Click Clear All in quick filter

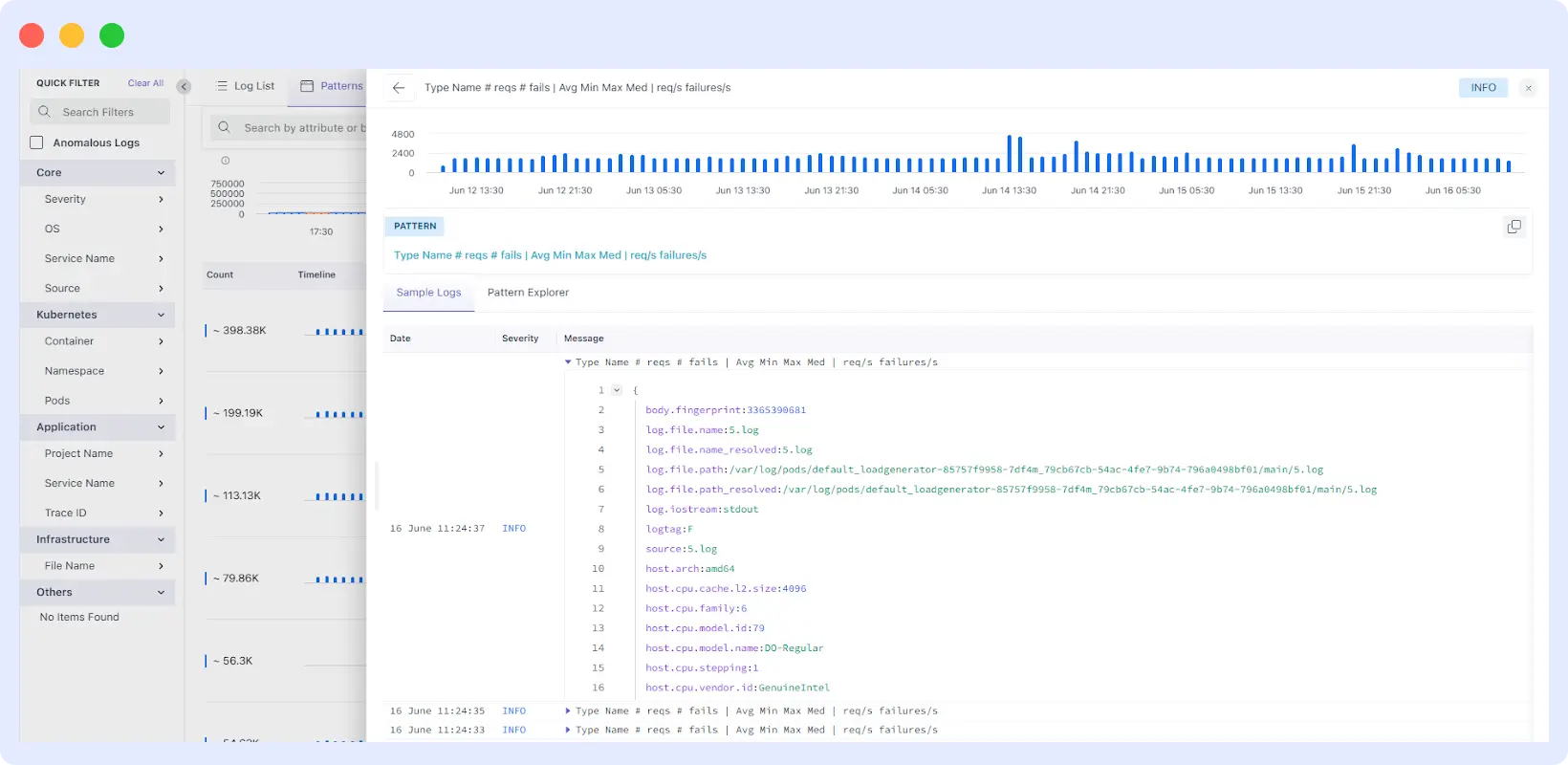[145, 83]
